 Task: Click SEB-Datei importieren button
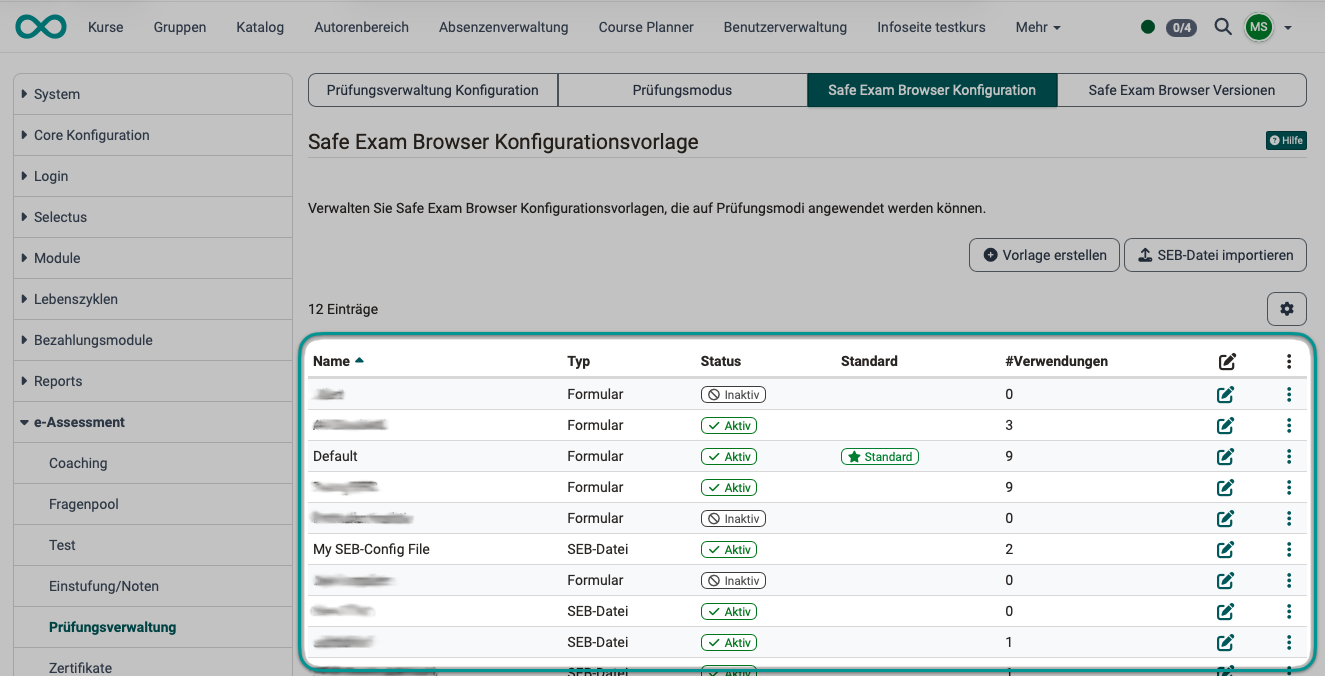pyautogui.click(x=1216, y=255)
